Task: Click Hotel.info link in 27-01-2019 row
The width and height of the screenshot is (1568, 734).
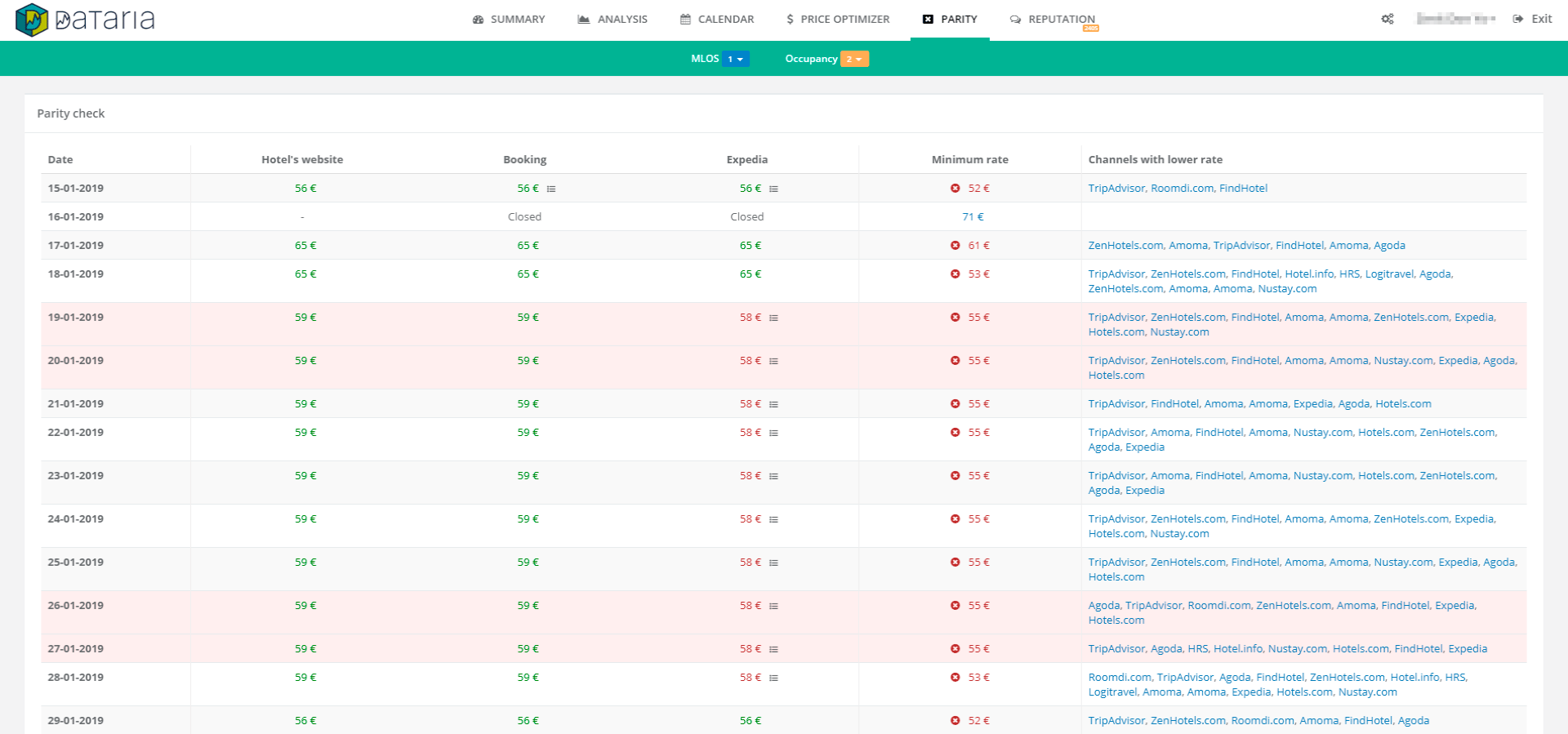Action: [1238, 648]
